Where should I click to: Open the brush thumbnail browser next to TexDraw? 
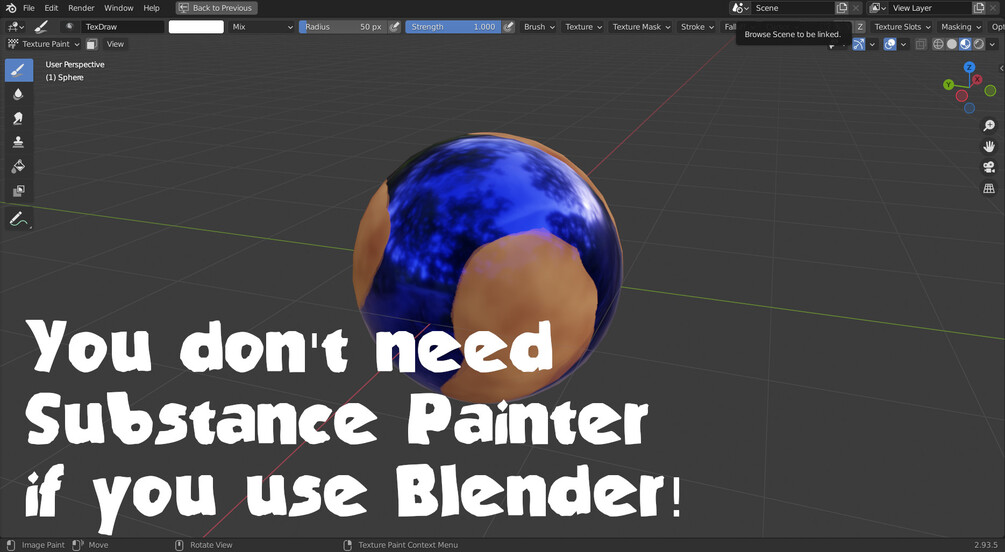[70, 27]
